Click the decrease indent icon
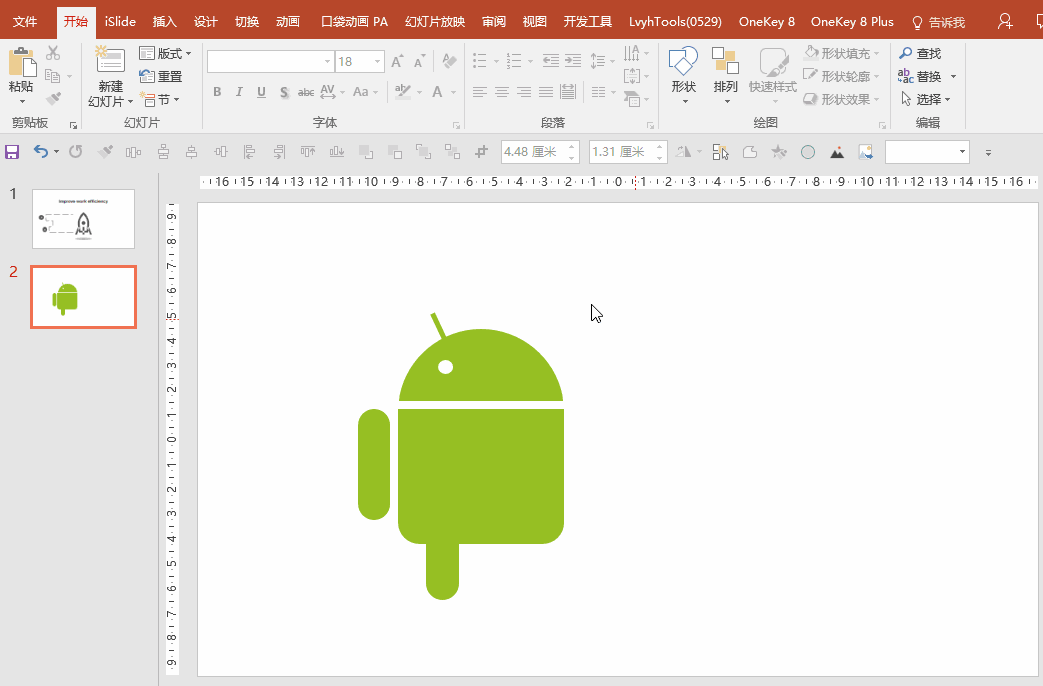The height and width of the screenshot is (686, 1043). [550, 61]
